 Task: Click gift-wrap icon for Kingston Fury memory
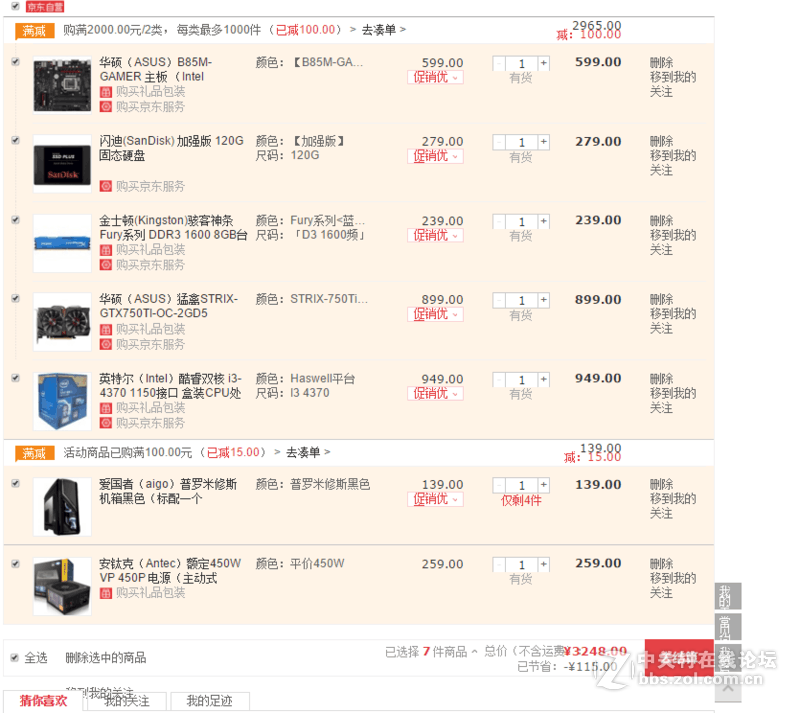[x=106, y=250]
